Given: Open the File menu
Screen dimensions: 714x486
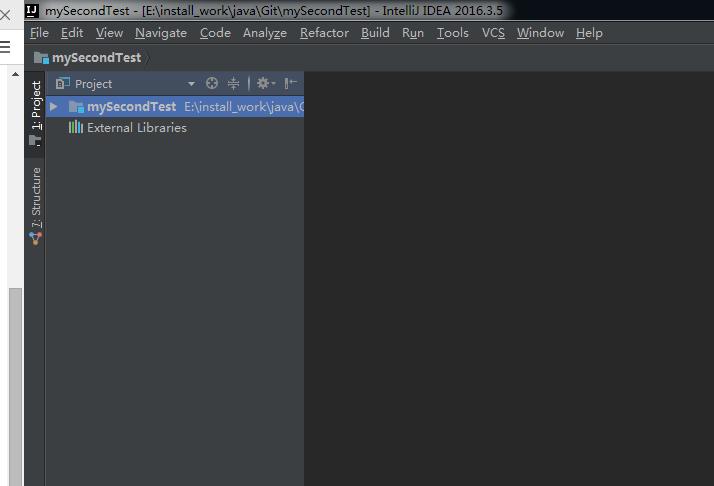Looking at the screenshot, I should 39,33.
